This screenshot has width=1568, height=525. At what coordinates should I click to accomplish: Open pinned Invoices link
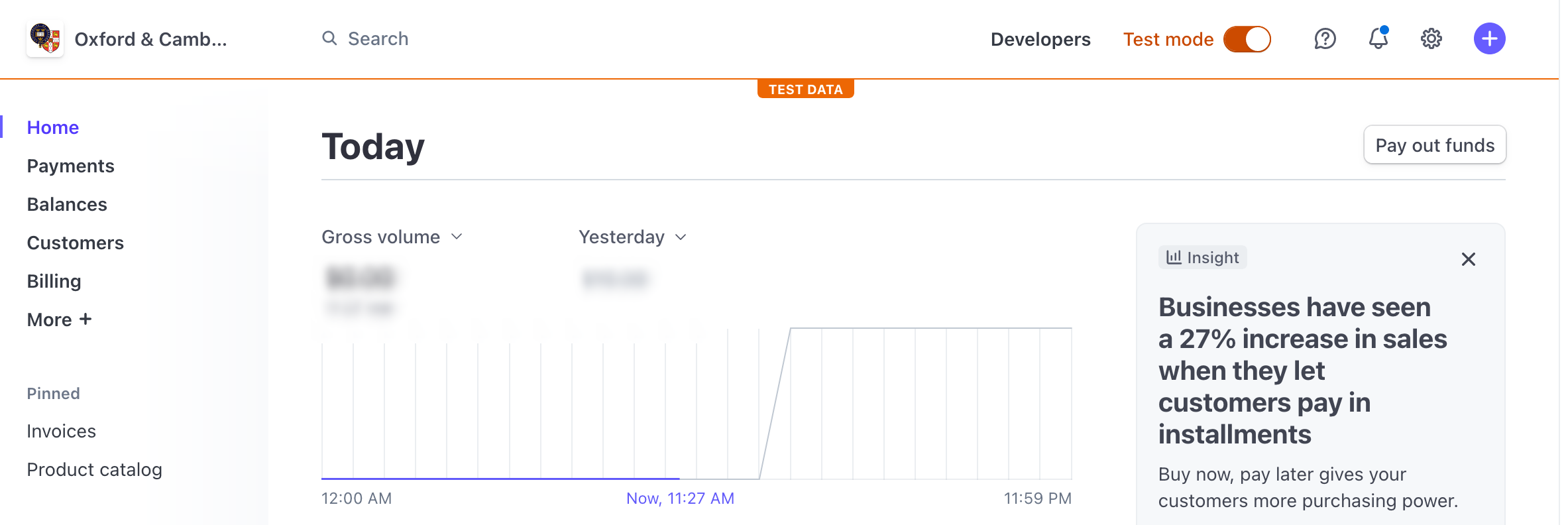pos(62,431)
